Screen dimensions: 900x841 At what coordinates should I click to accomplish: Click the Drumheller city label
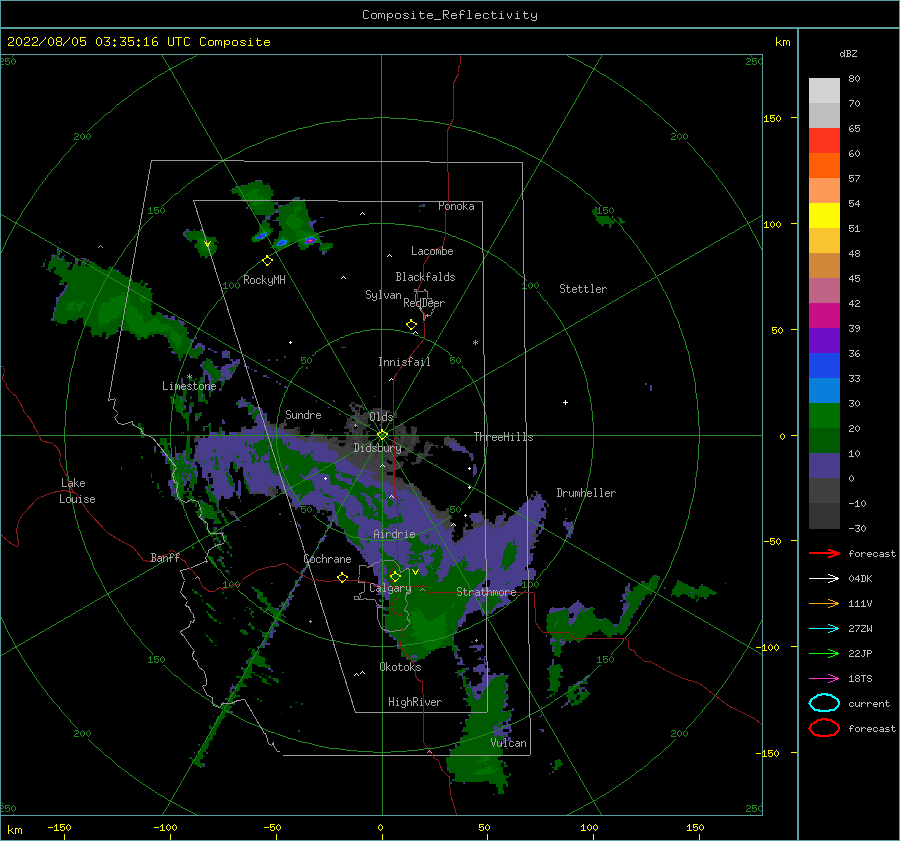click(x=586, y=493)
